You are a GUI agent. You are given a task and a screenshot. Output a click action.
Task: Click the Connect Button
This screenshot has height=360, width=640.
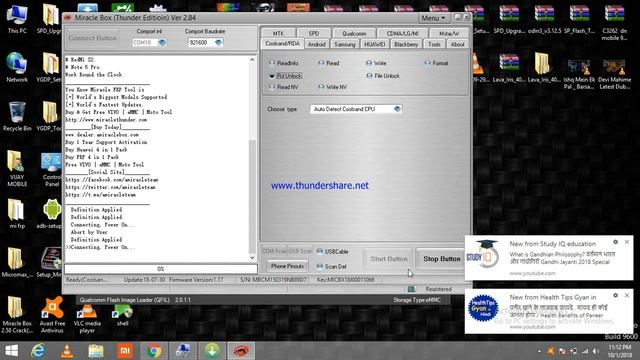tap(92, 38)
